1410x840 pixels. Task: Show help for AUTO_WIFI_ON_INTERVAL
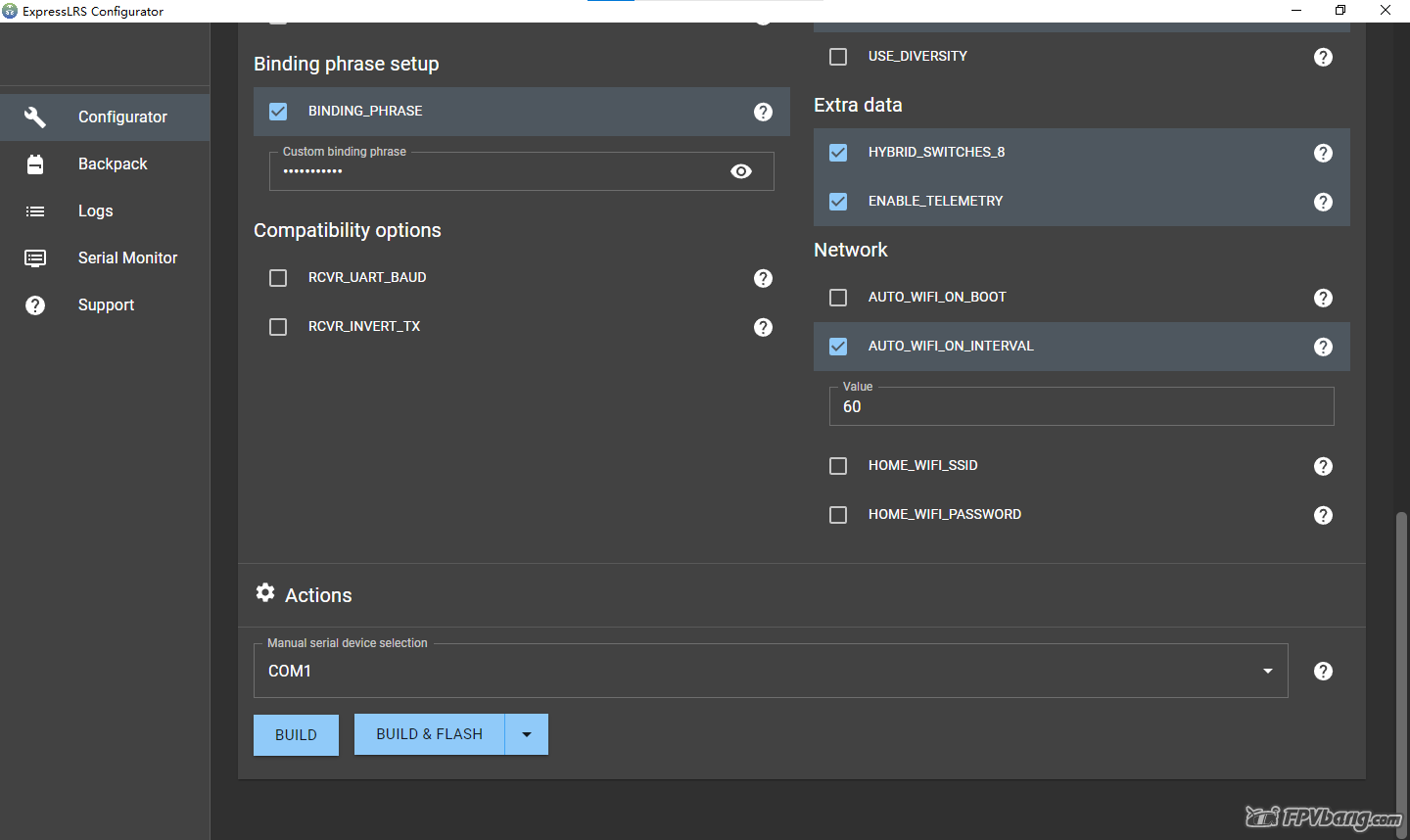[1324, 347]
